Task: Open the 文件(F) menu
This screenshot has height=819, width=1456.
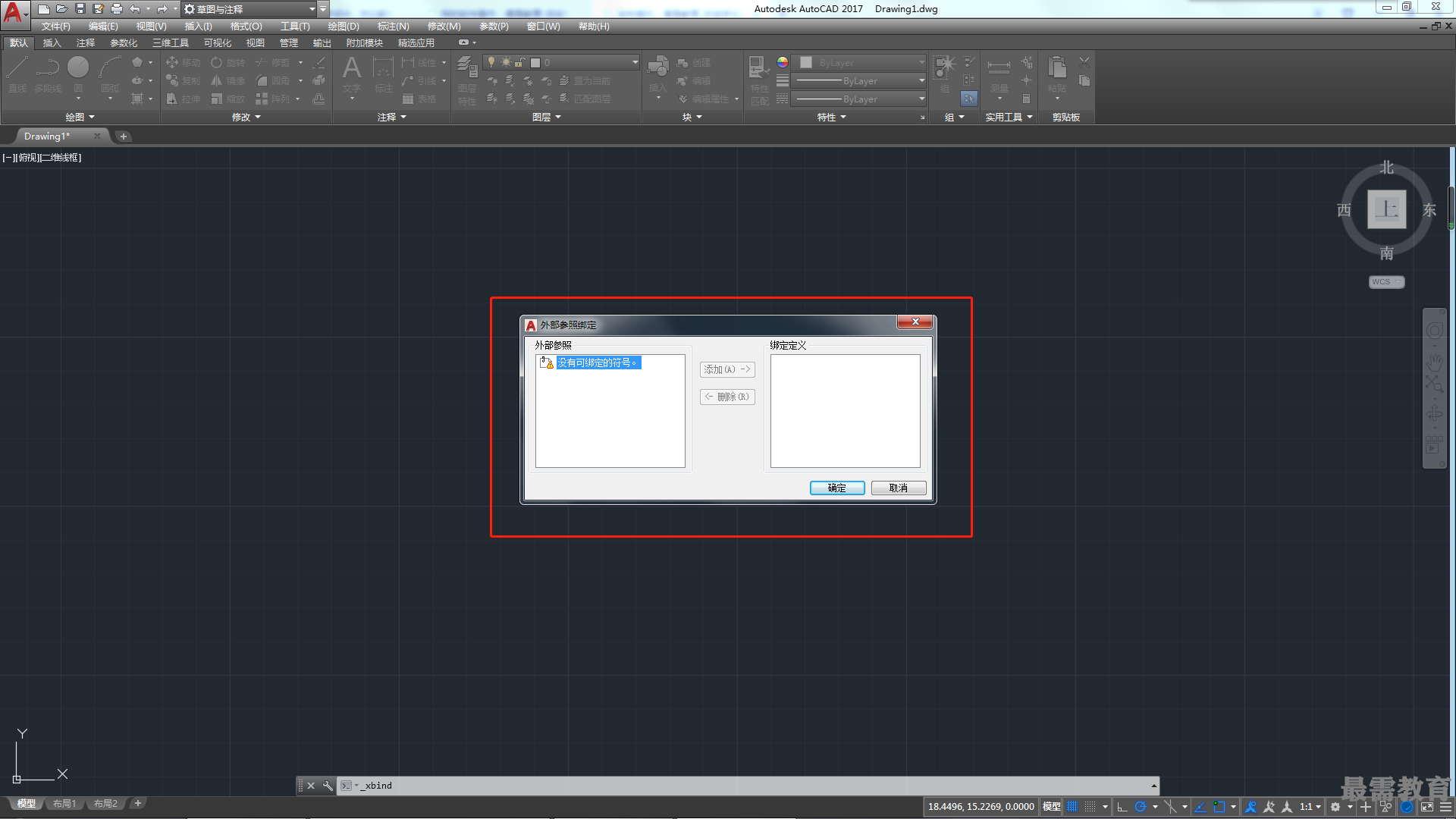Action: 55,27
